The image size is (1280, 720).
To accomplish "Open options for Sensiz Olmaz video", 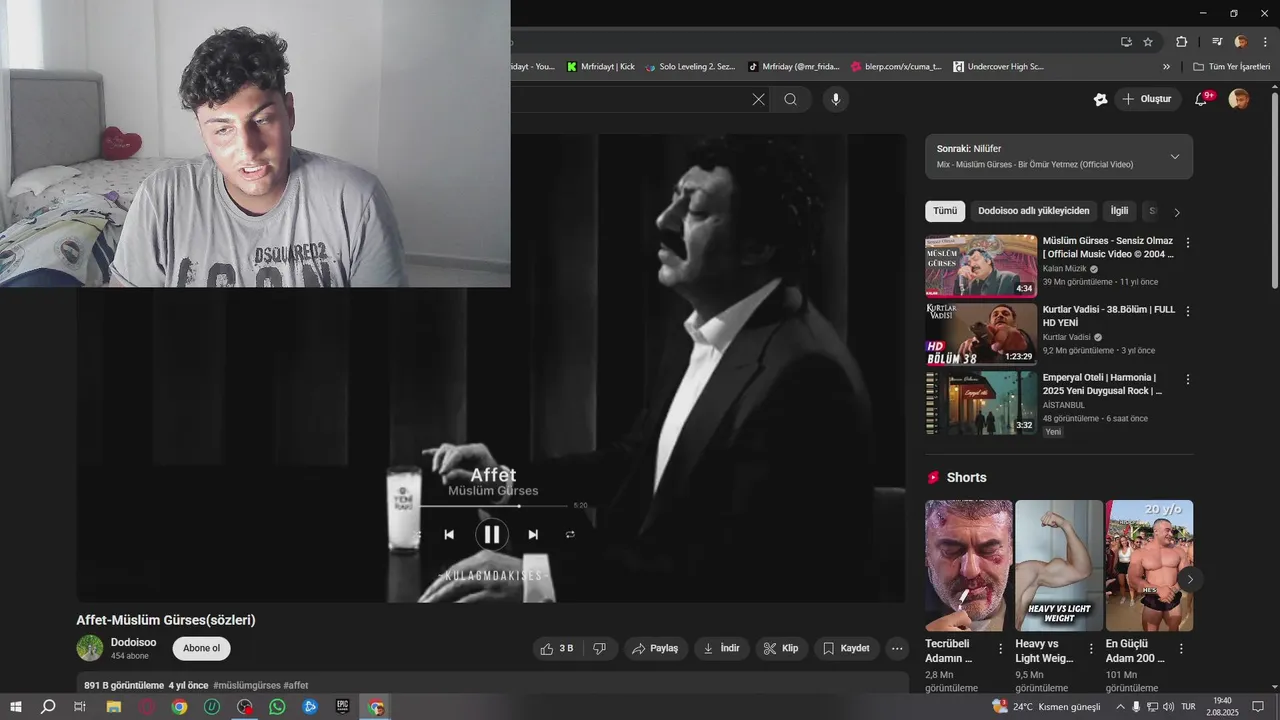I will pyautogui.click(x=1188, y=243).
